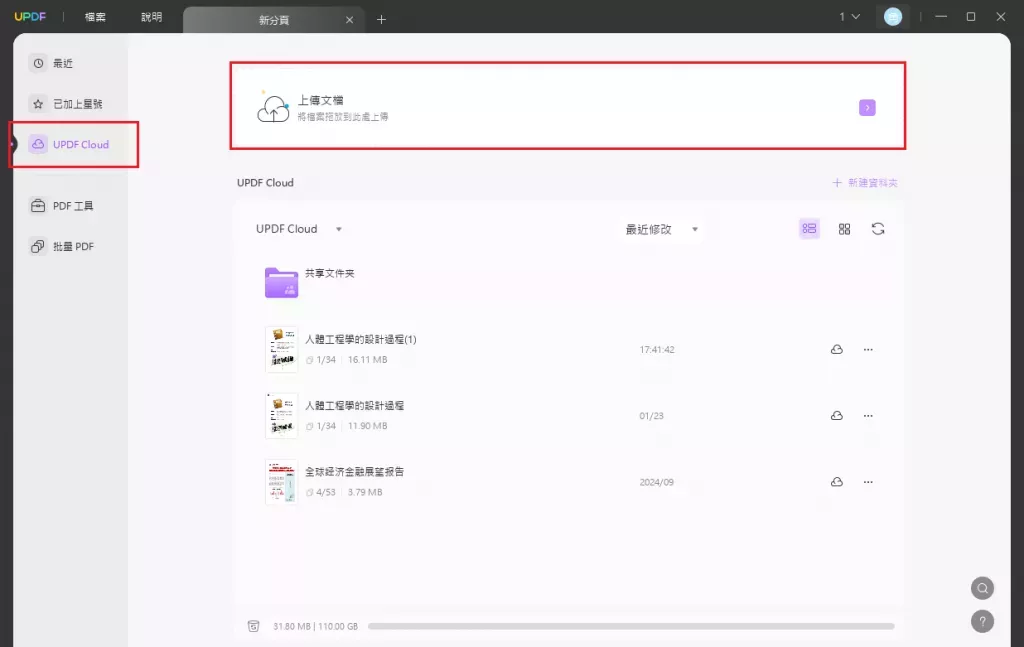Click the search magnifier round button

(982, 588)
